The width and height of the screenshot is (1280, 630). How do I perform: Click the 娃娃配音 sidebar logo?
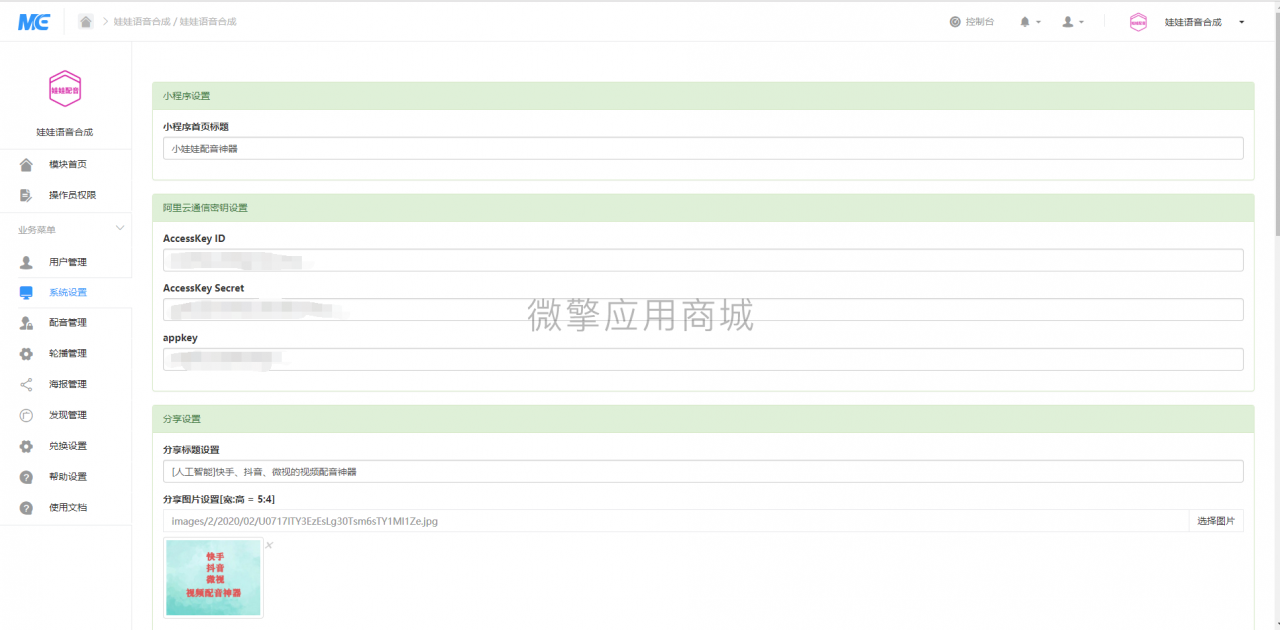tap(65, 89)
